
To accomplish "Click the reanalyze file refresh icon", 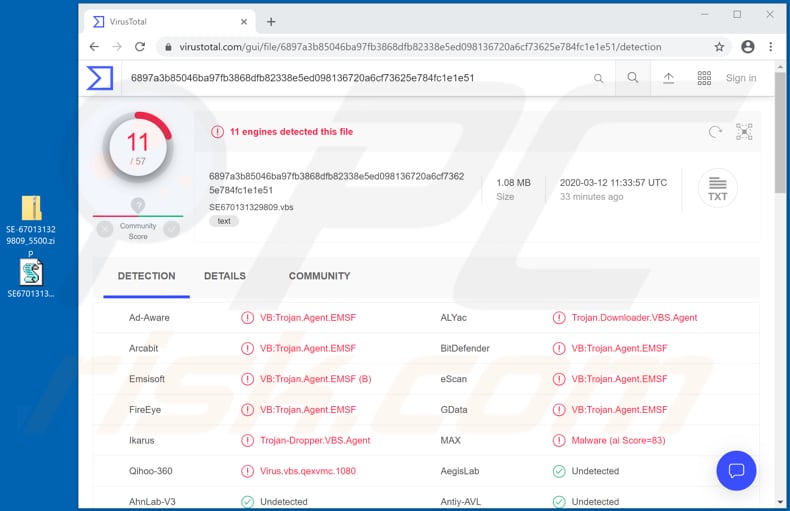I will tap(715, 132).
